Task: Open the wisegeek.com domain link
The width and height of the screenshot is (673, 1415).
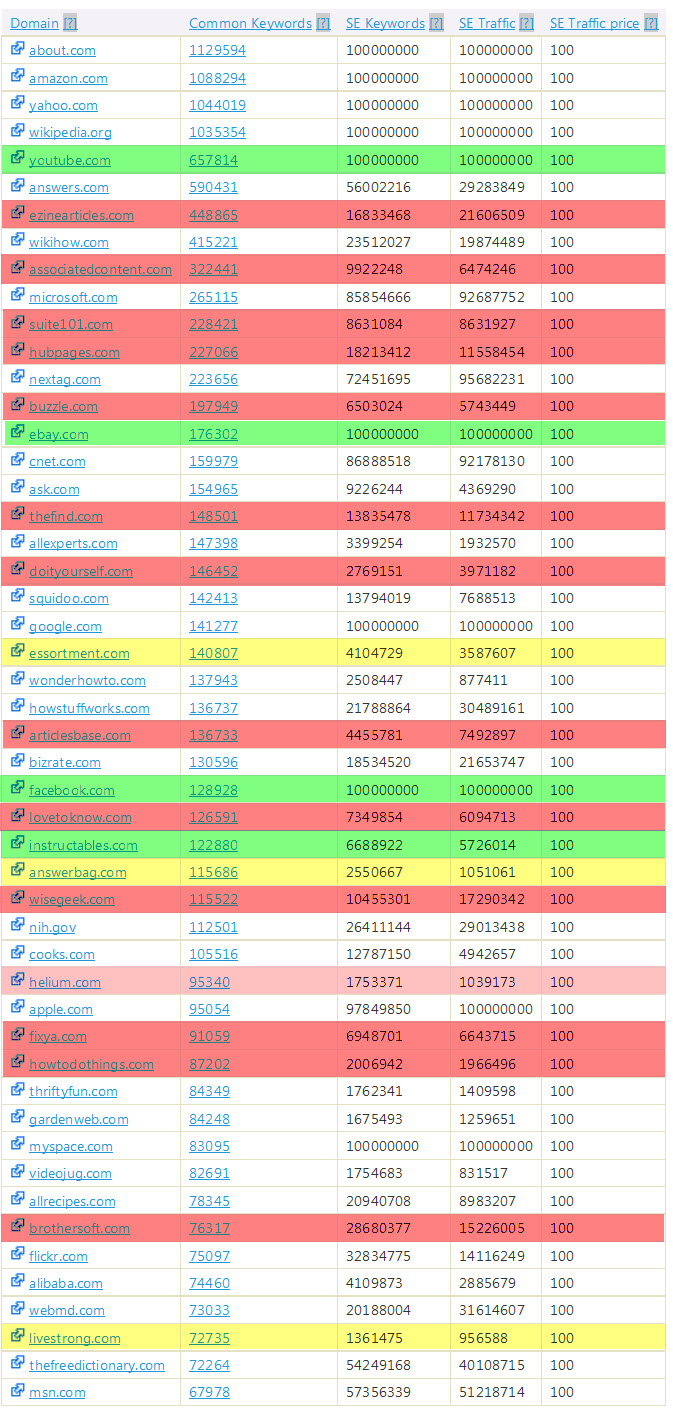Action: click(x=72, y=899)
